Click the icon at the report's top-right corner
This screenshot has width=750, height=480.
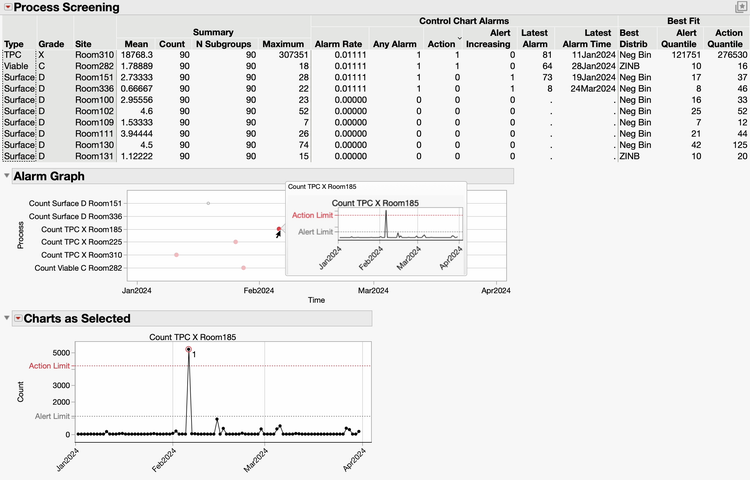coord(741,7)
